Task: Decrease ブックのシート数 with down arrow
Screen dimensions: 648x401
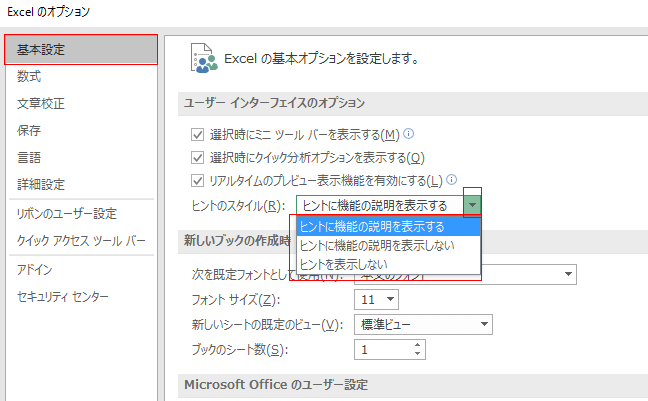Action: point(417,354)
